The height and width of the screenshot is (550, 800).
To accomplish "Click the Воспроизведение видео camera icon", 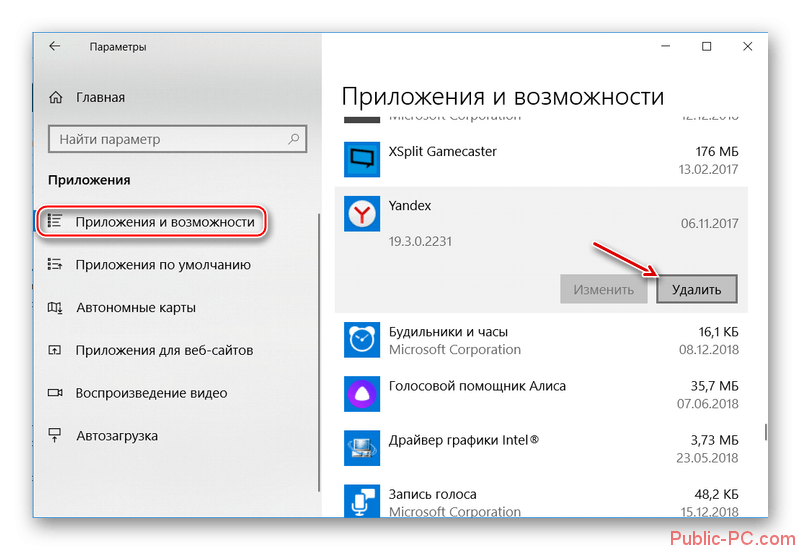I will click(x=55, y=393).
